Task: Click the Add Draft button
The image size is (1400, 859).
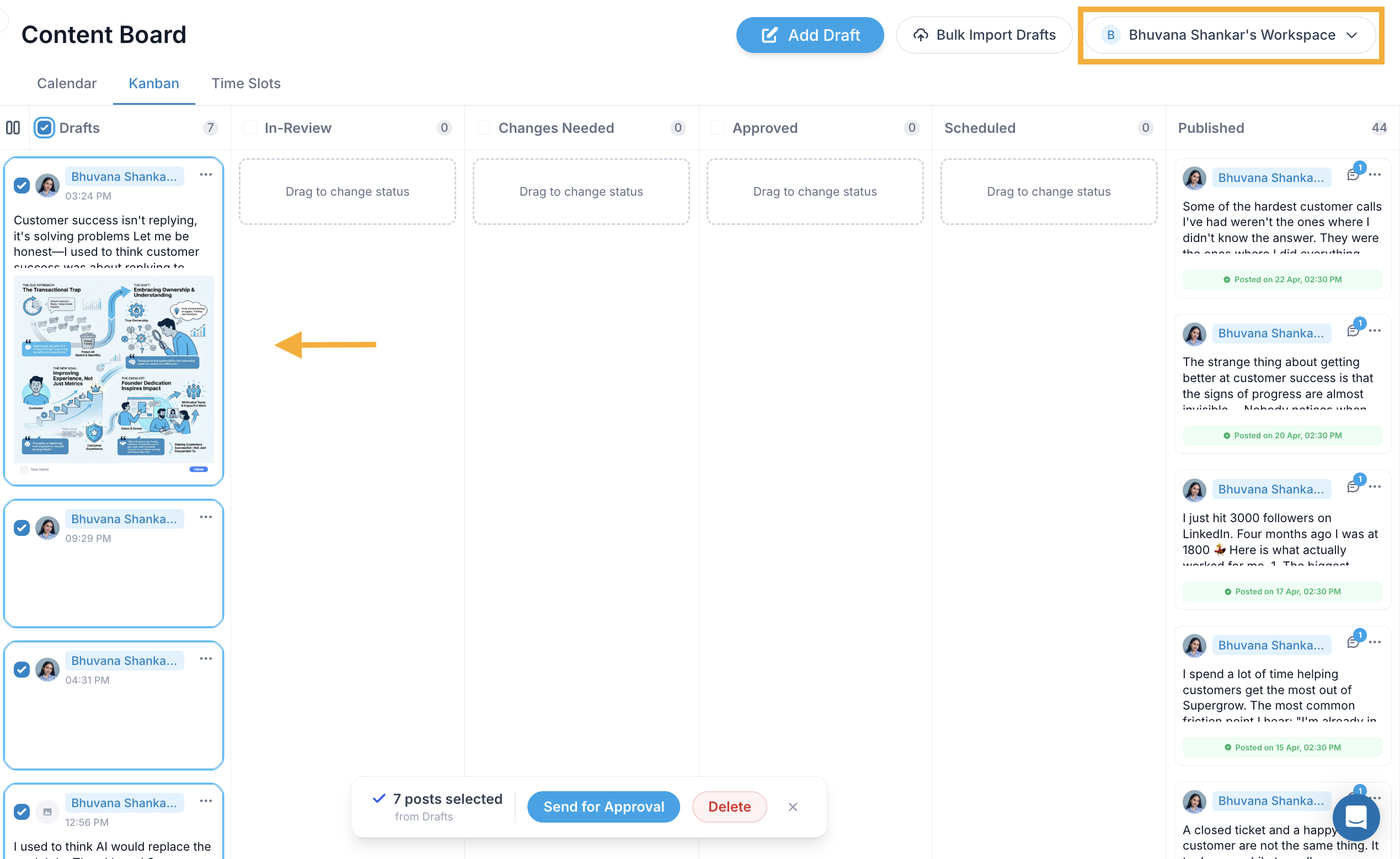Action: coord(810,35)
